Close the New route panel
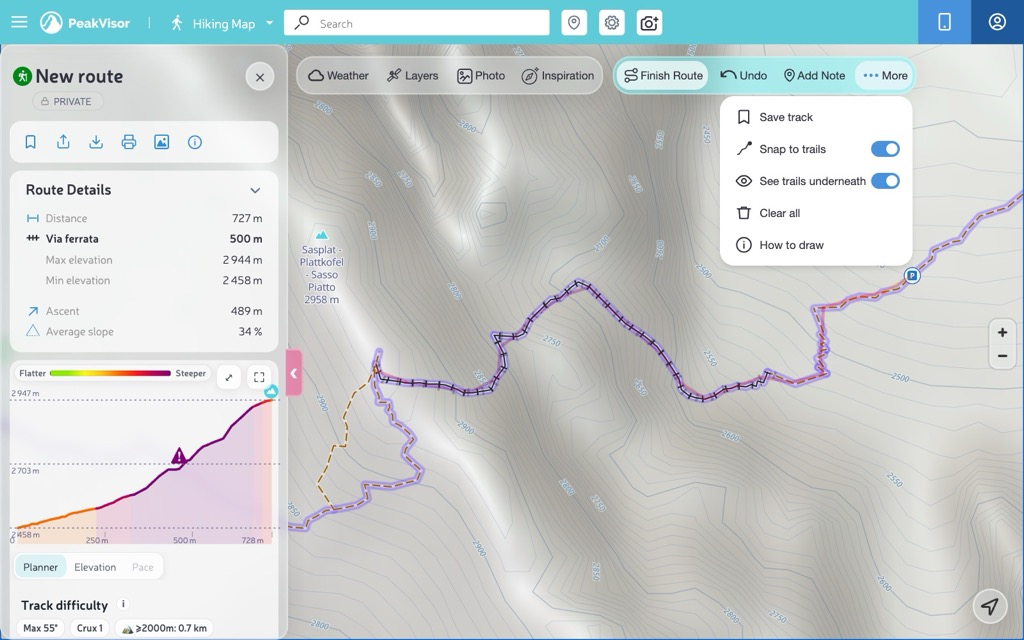The height and width of the screenshot is (640, 1024). point(260,77)
